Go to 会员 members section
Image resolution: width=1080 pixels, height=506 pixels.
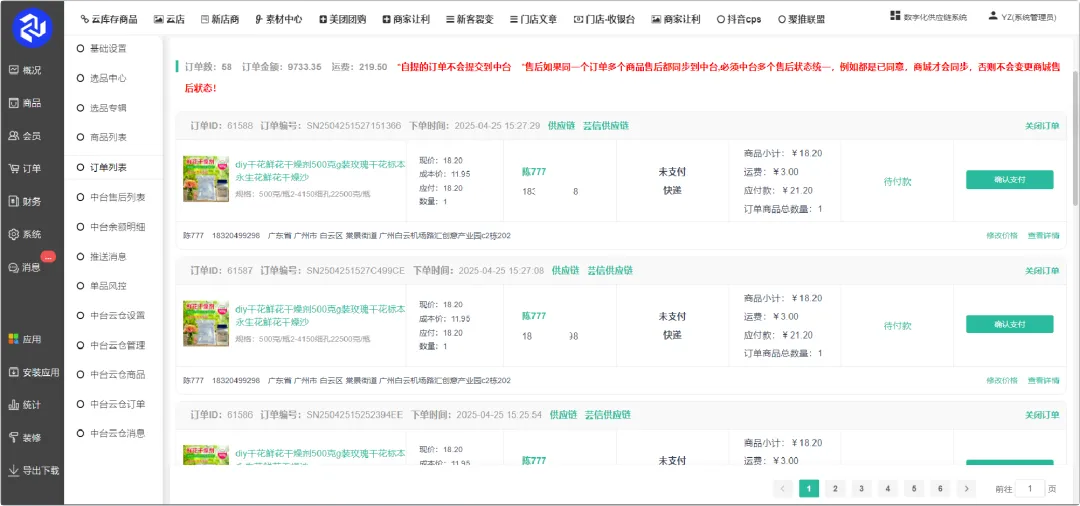[25, 136]
